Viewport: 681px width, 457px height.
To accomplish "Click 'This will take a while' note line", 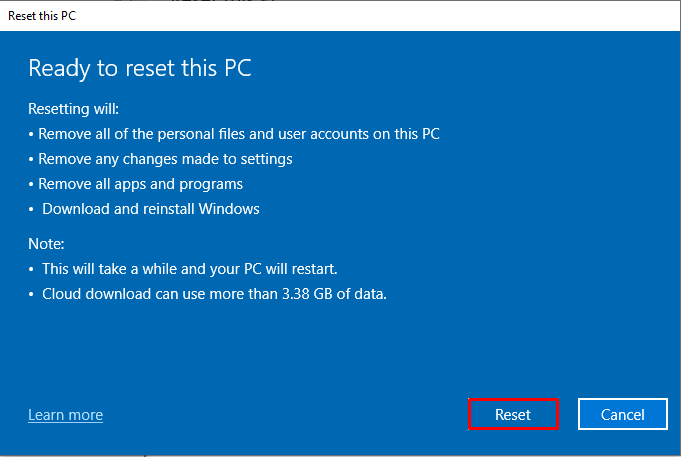I will (189, 269).
